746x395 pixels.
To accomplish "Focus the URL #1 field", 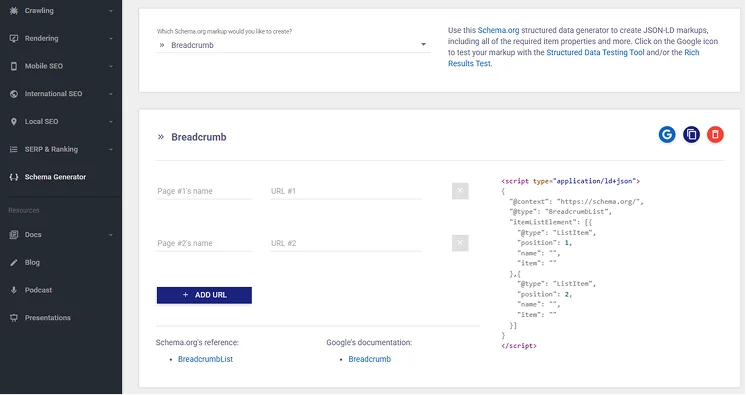I will click(x=346, y=191).
